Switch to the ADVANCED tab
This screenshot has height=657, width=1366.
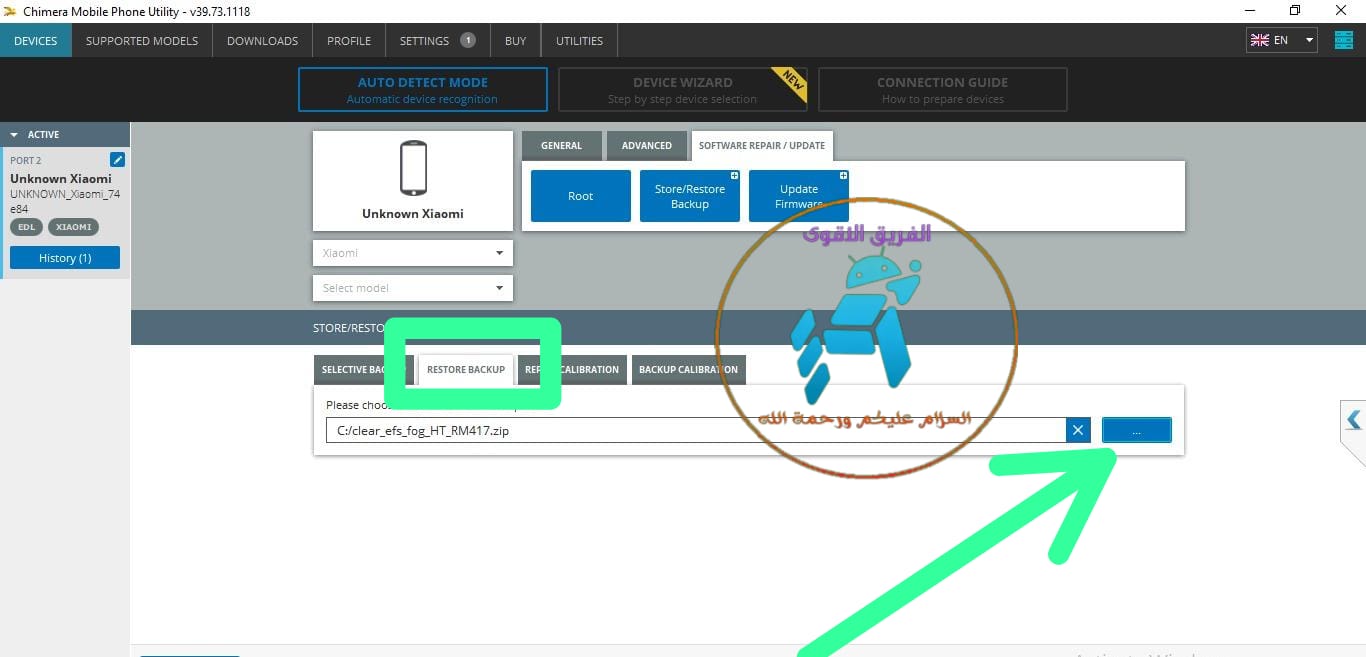(x=647, y=146)
